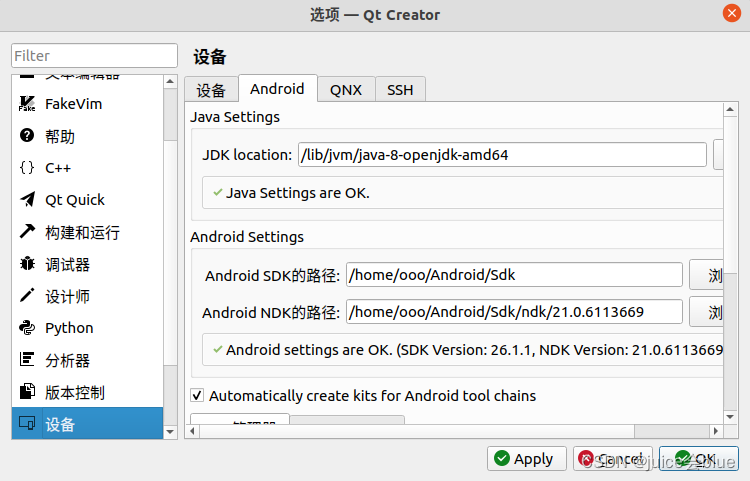
Task: Click the Apply button
Action: (527, 459)
